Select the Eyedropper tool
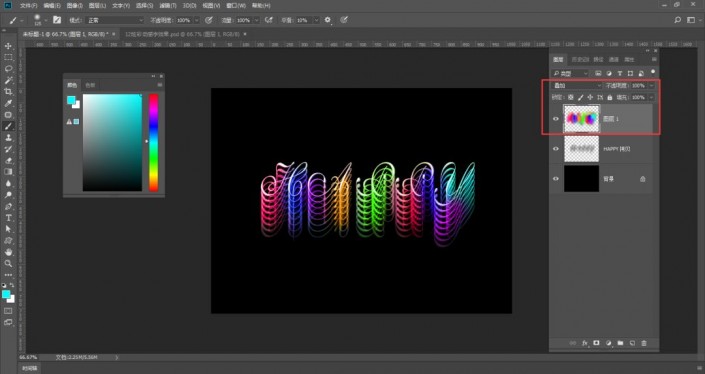 [x=8, y=103]
